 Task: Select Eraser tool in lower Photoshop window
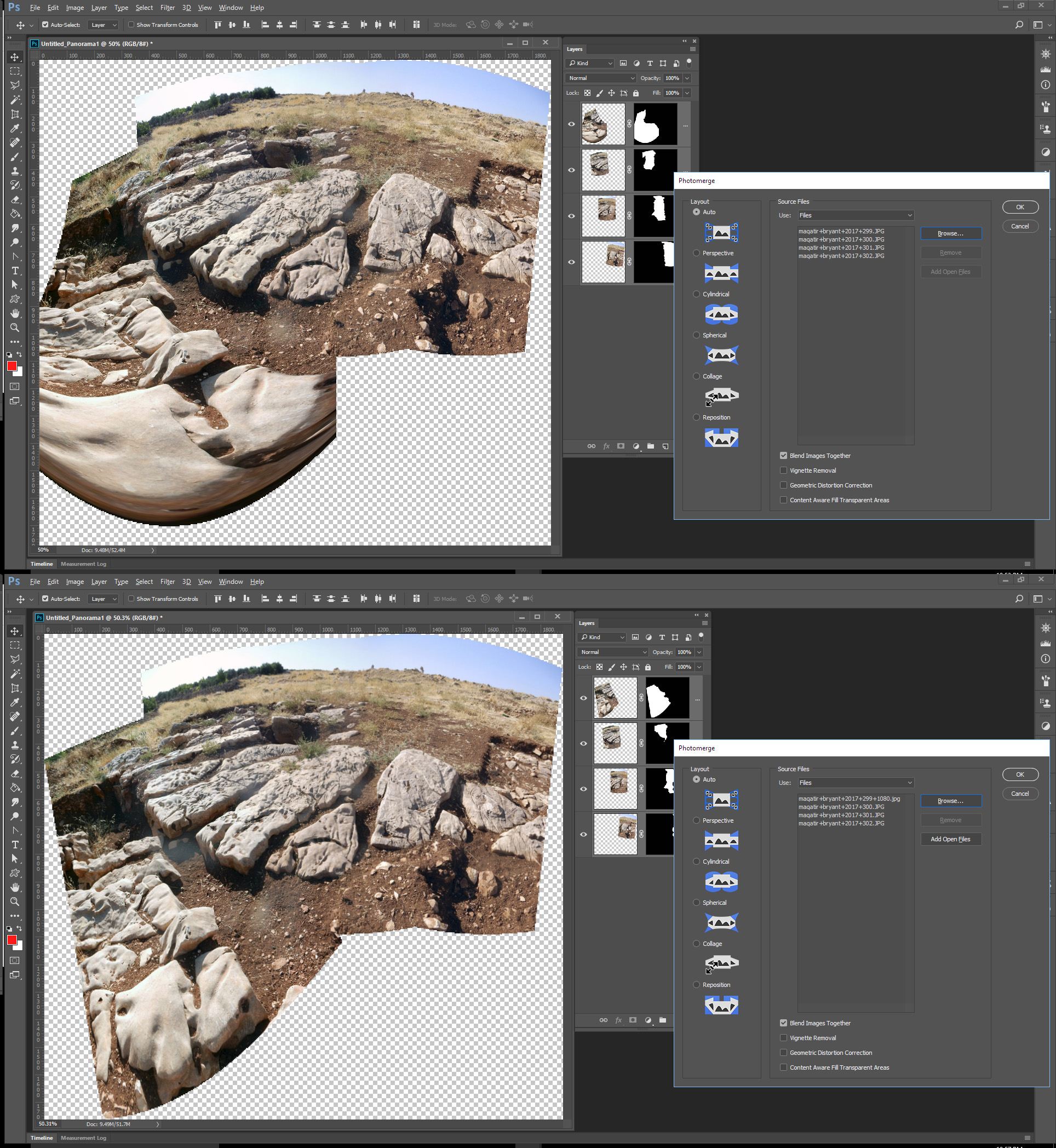15,774
